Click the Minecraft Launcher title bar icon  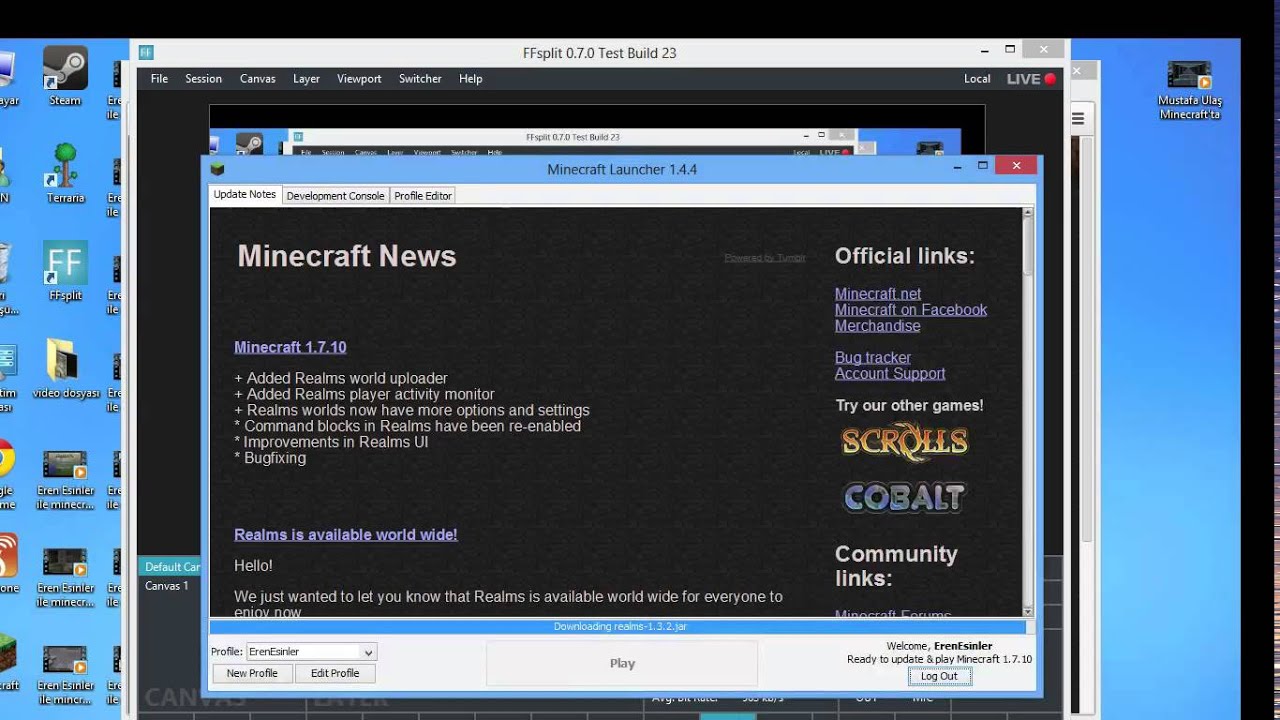pos(217,169)
